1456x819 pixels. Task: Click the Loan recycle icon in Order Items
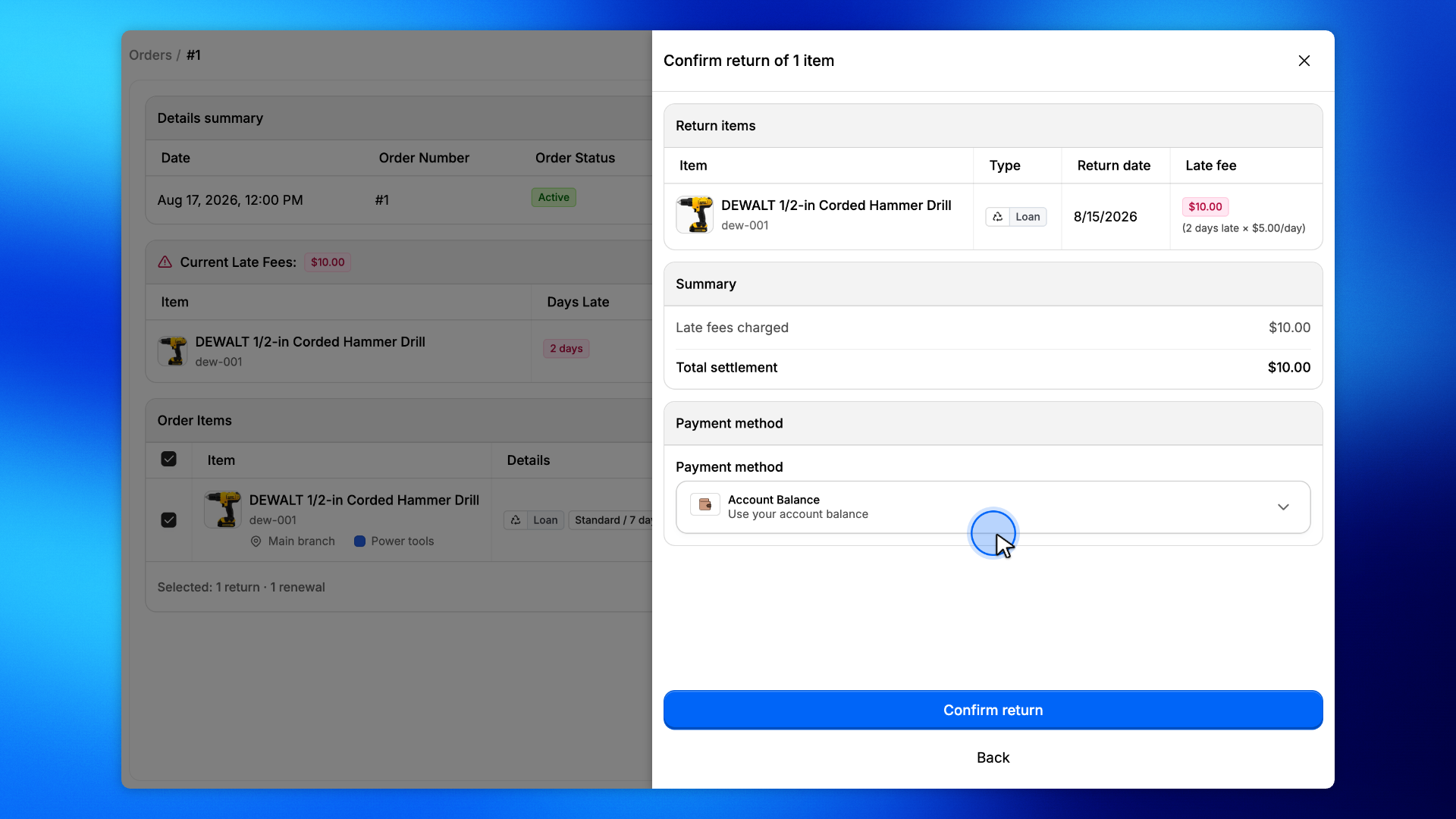click(x=516, y=520)
